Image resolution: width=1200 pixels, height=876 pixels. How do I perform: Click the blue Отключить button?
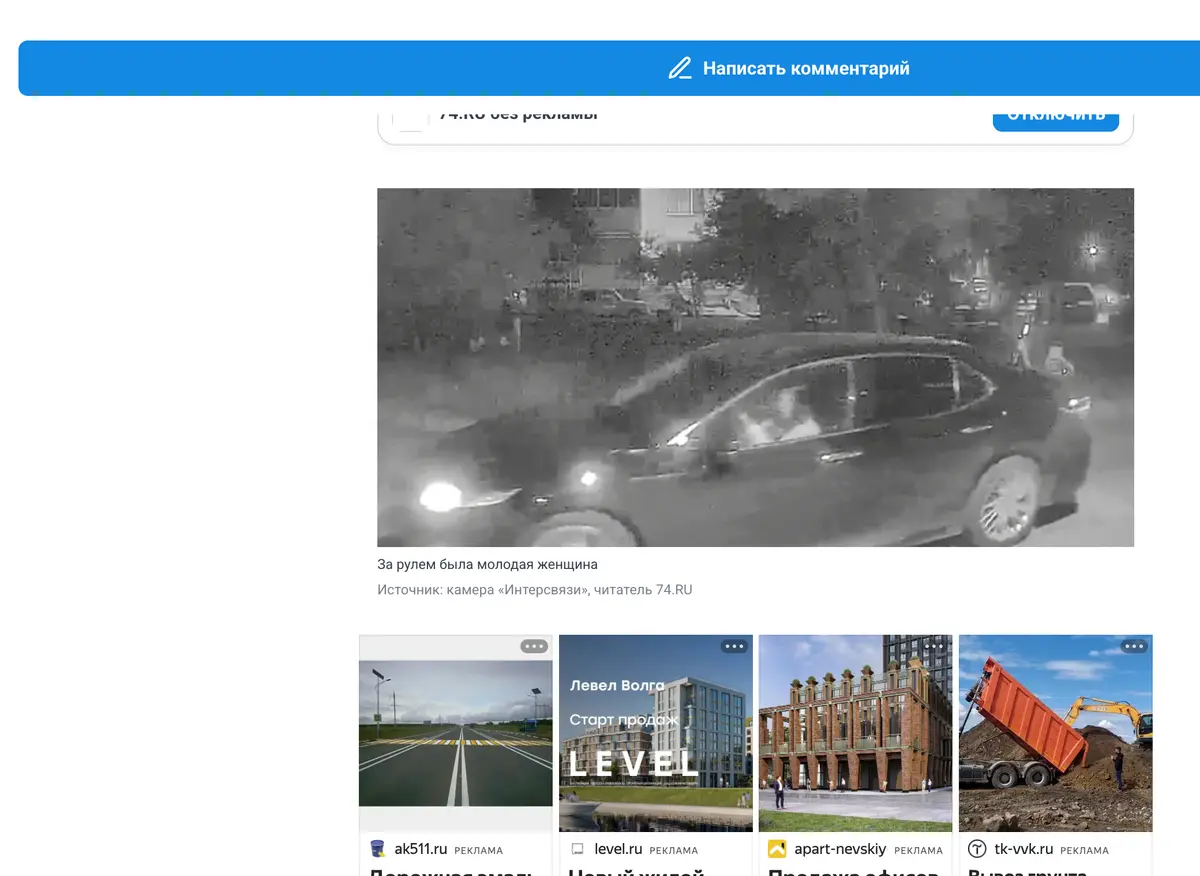[x=1055, y=115]
